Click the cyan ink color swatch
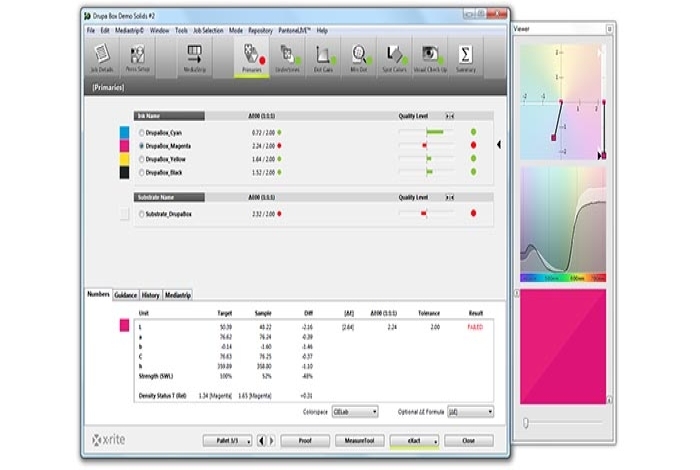The width and height of the screenshot is (700, 470). click(125, 133)
